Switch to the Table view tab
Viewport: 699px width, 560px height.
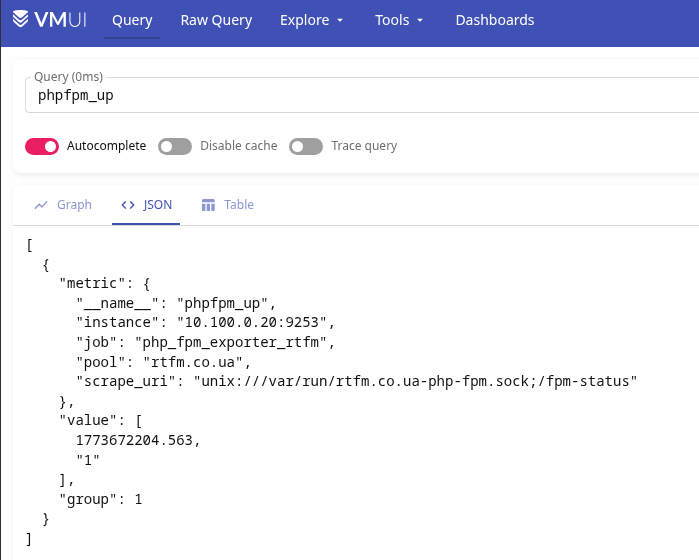pyautogui.click(x=238, y=205)
